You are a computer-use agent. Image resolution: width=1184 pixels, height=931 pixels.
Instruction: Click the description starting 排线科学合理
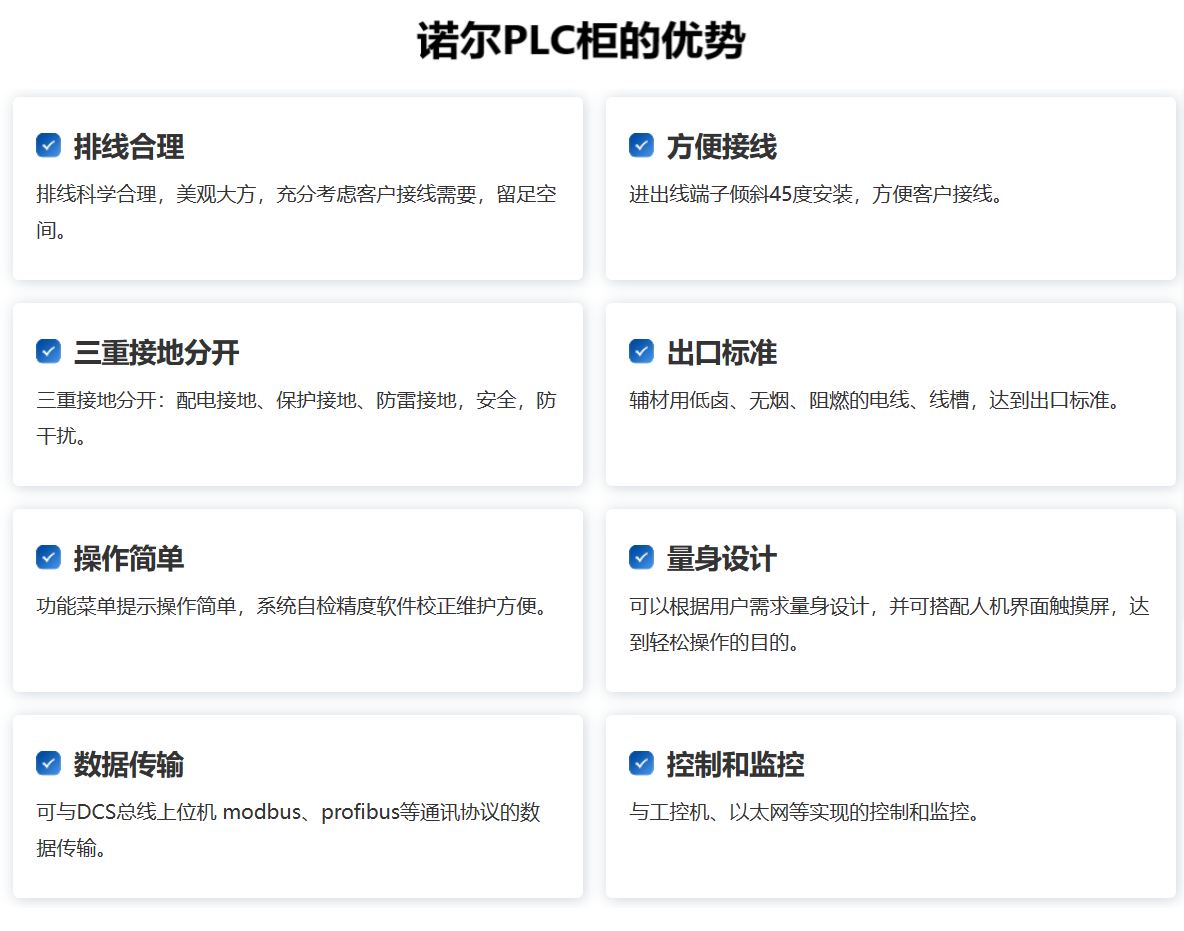pyautogui.click(x=296, y=212)
